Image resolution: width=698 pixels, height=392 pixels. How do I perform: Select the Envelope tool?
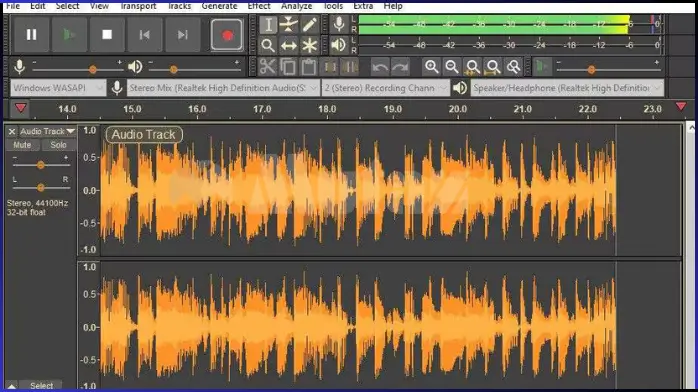(288, 24)
